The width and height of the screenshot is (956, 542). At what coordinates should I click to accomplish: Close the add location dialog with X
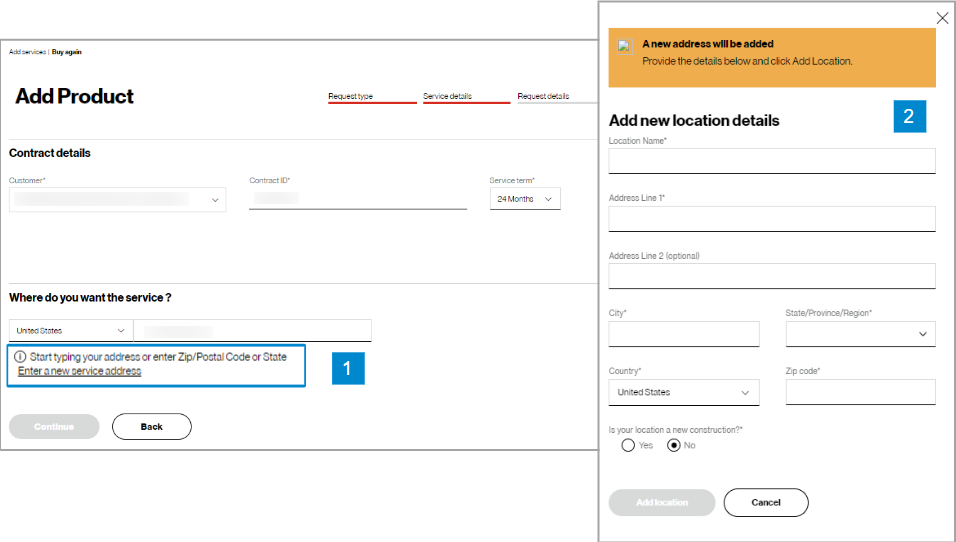pyautogui.click(x=942, y=18)
